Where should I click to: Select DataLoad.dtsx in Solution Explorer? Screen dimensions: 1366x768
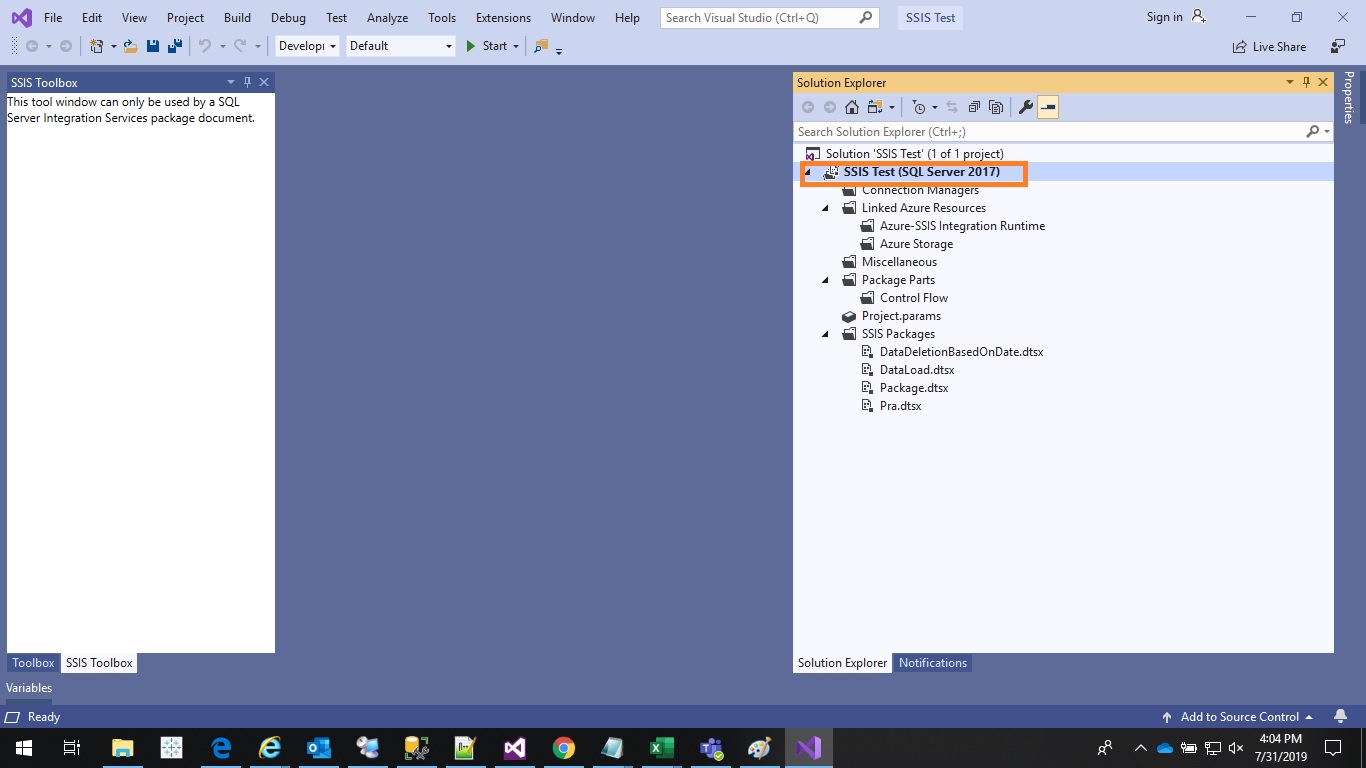tap(916, 369)
